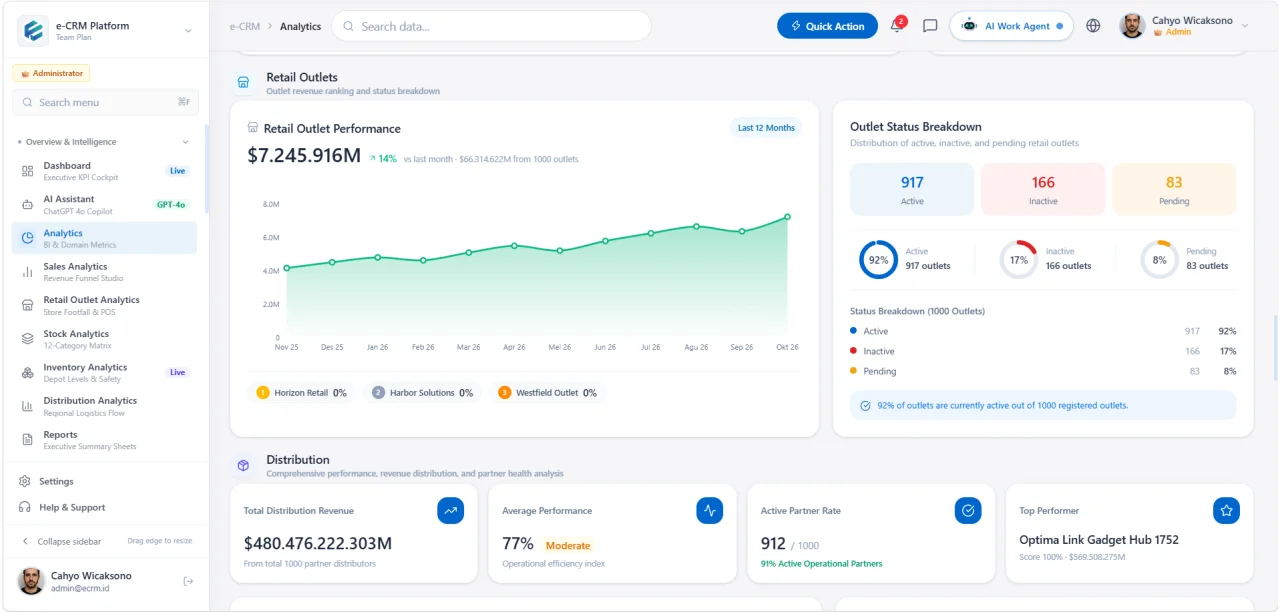This screenshot has height=612, width=1280.
Task: Click the e-CRM breadcrumb link
Action: (x=244, y=26)
